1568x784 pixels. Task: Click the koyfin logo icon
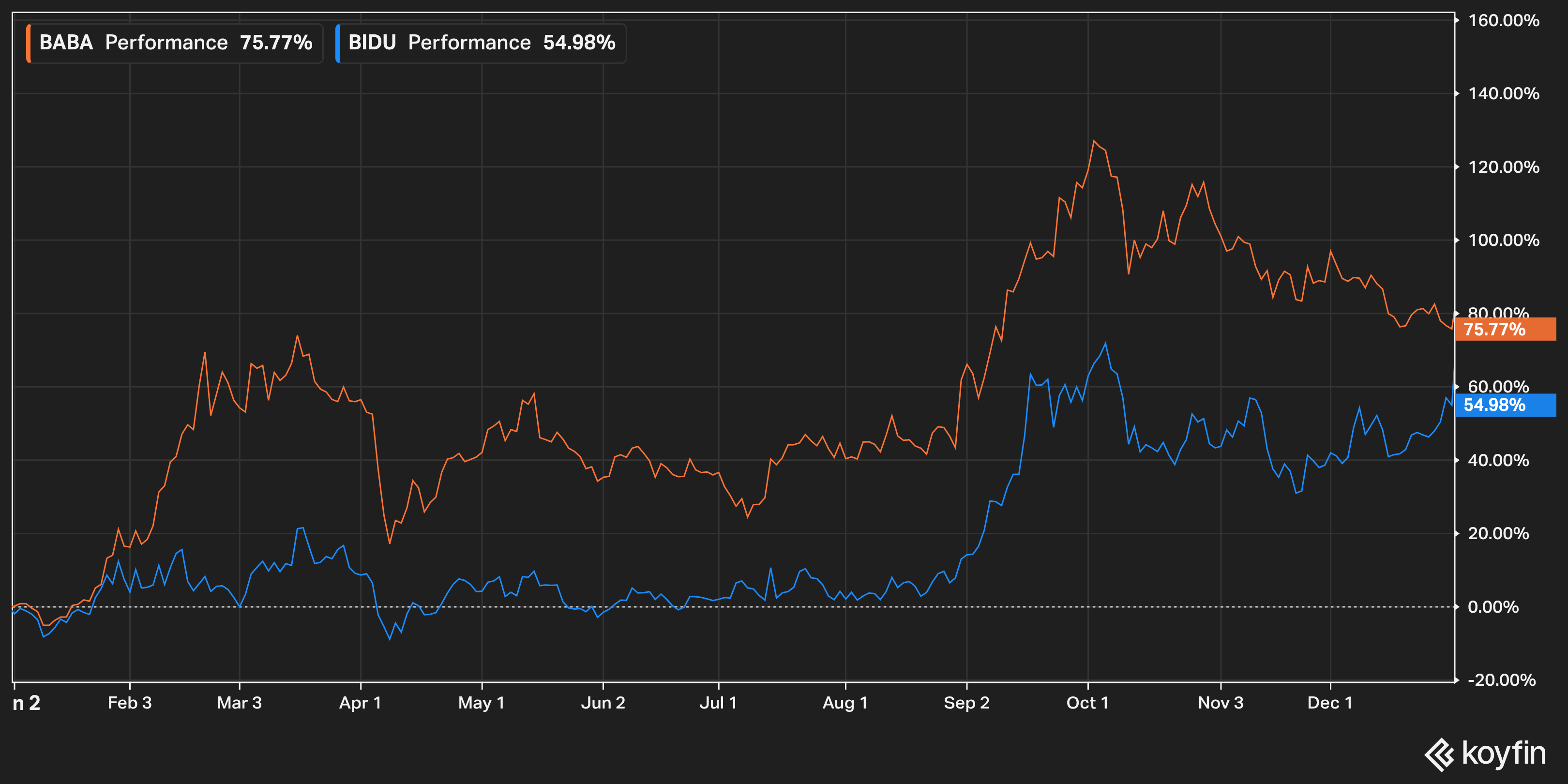[1440, 755]
